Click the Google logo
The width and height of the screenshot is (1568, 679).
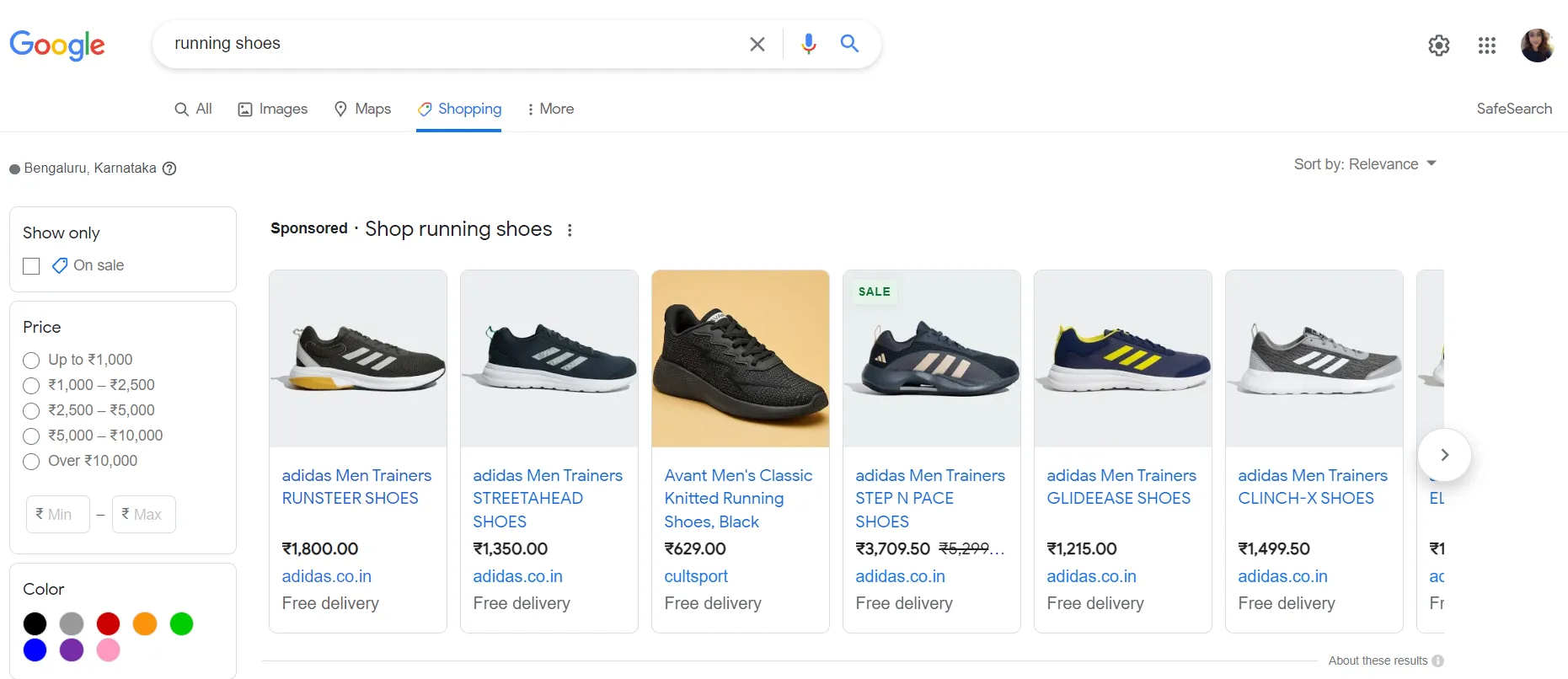tap(57, 45)
